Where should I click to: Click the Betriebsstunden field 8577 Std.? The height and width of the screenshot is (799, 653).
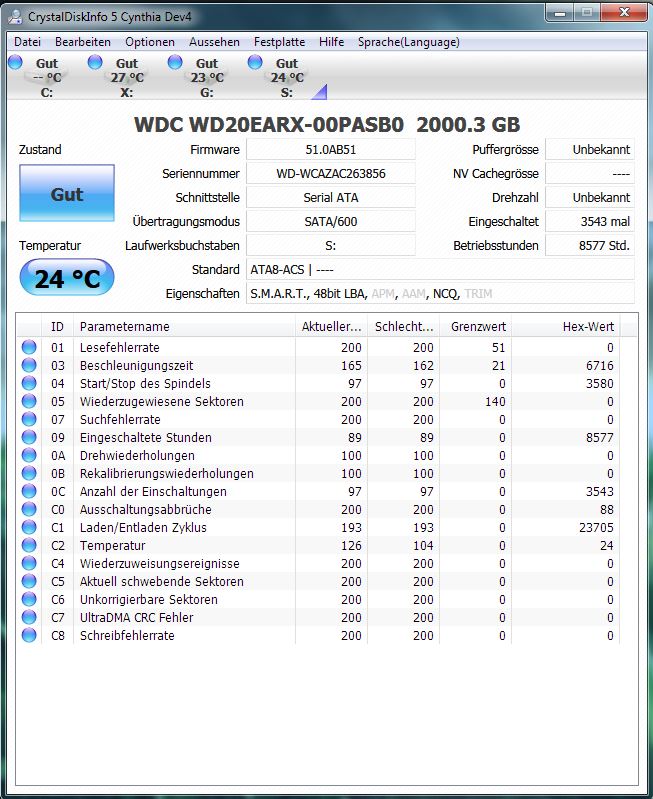pos(590,246)
